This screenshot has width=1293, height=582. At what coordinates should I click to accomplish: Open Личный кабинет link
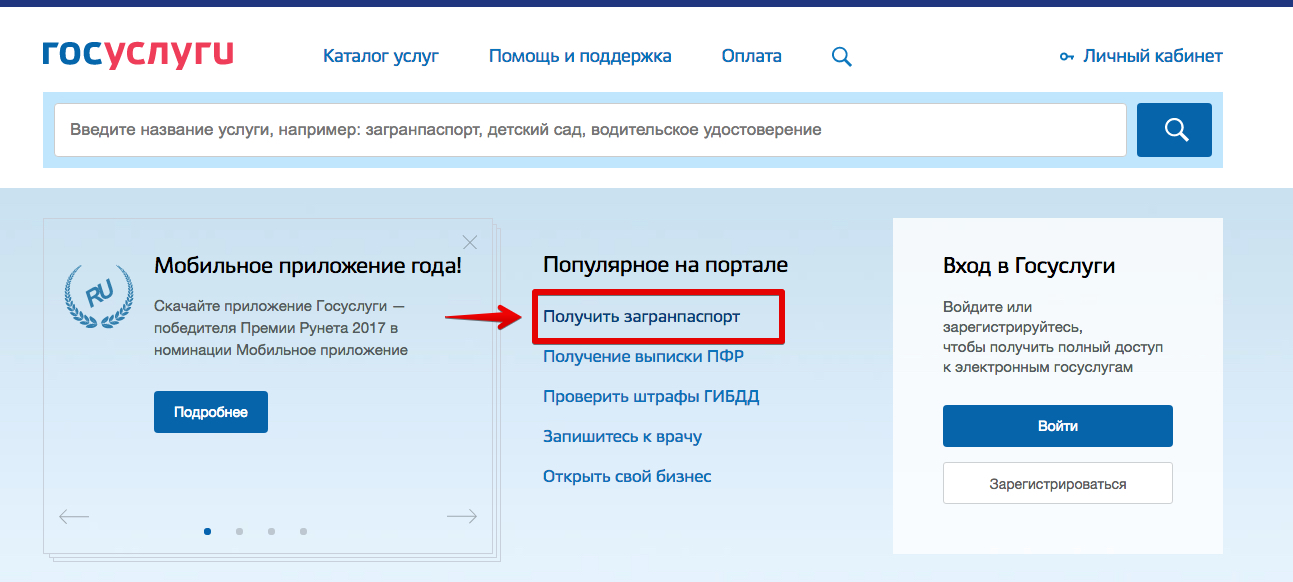[x=1141, y=56]
